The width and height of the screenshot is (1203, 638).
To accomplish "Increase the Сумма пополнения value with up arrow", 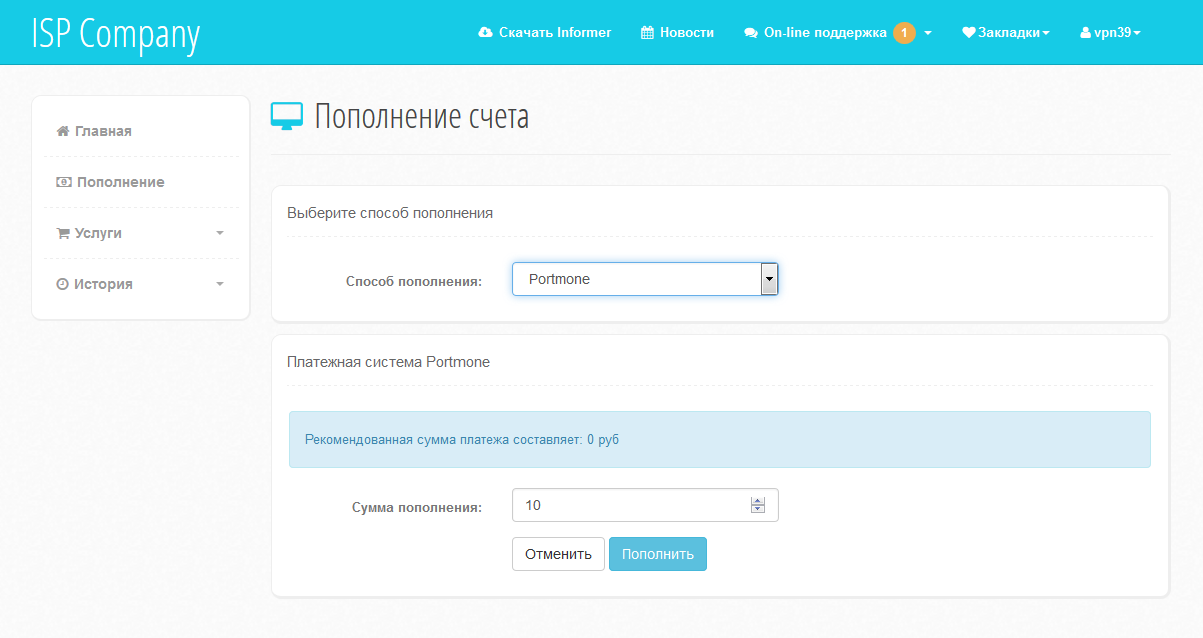I will tap(758, 500).
